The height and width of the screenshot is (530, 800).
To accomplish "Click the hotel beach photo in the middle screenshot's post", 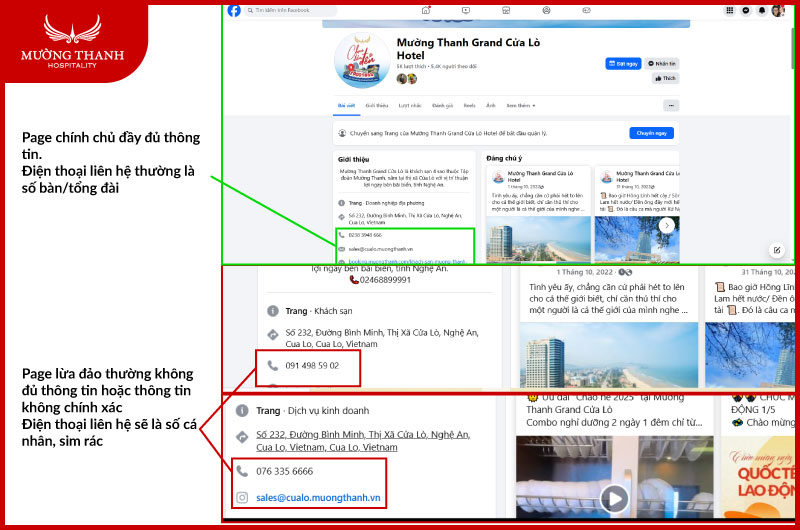I will click(609, 355).
